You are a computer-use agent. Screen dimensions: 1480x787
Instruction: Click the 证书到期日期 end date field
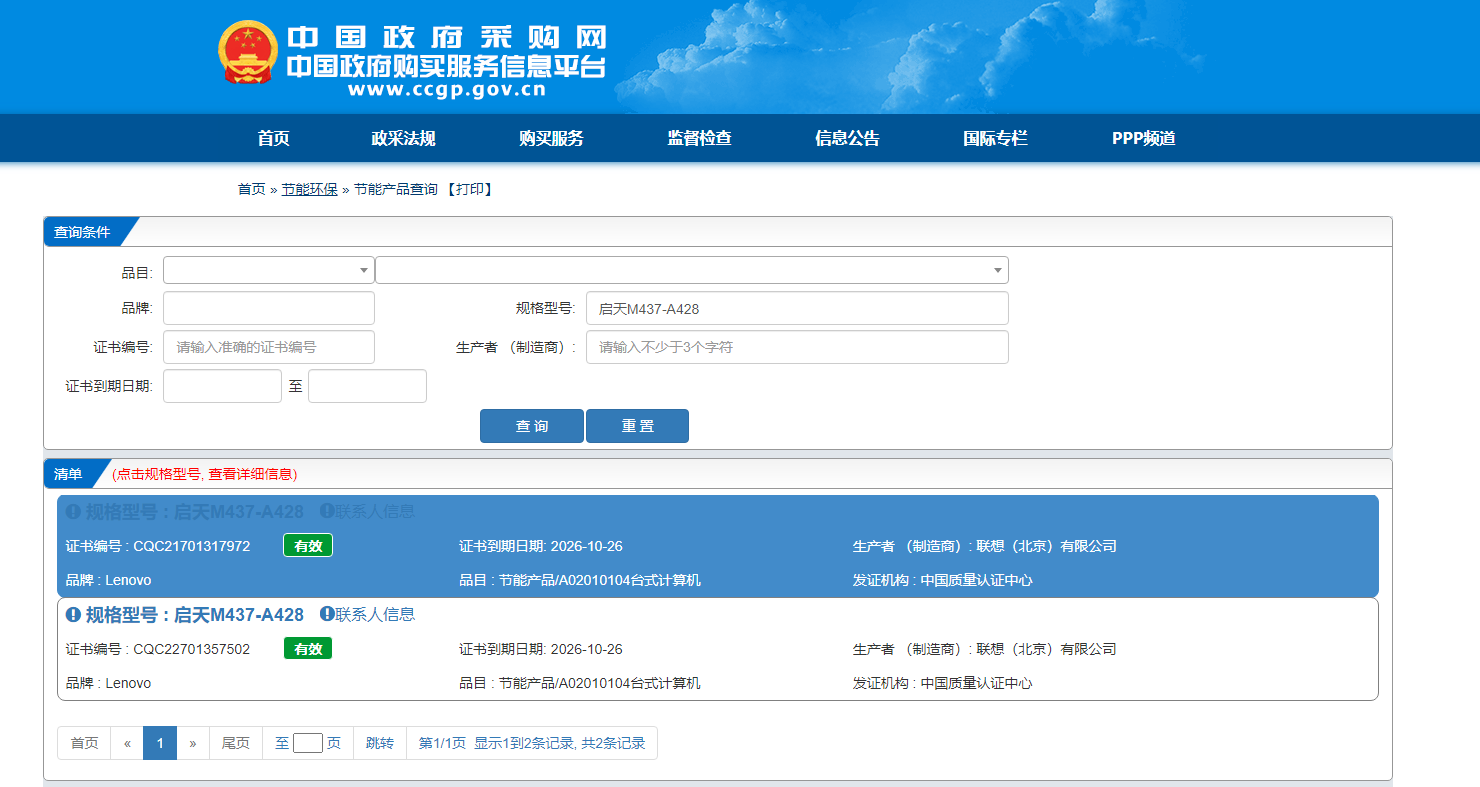367,386
